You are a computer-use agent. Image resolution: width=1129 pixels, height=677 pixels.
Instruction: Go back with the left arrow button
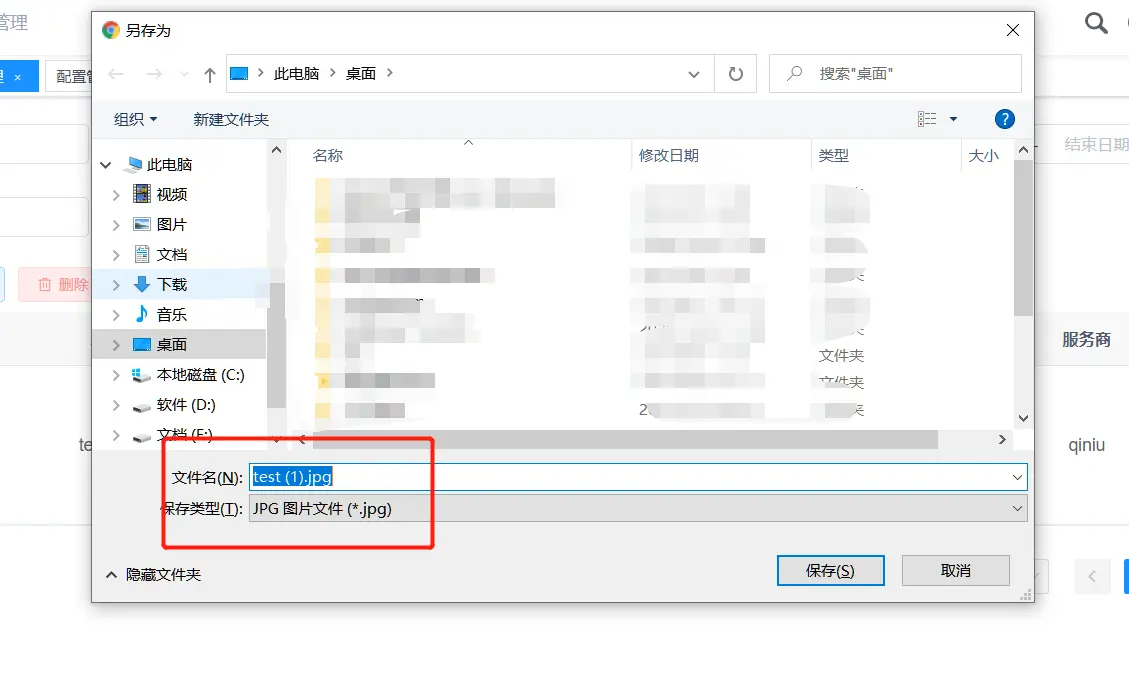(x=116, y=73)
